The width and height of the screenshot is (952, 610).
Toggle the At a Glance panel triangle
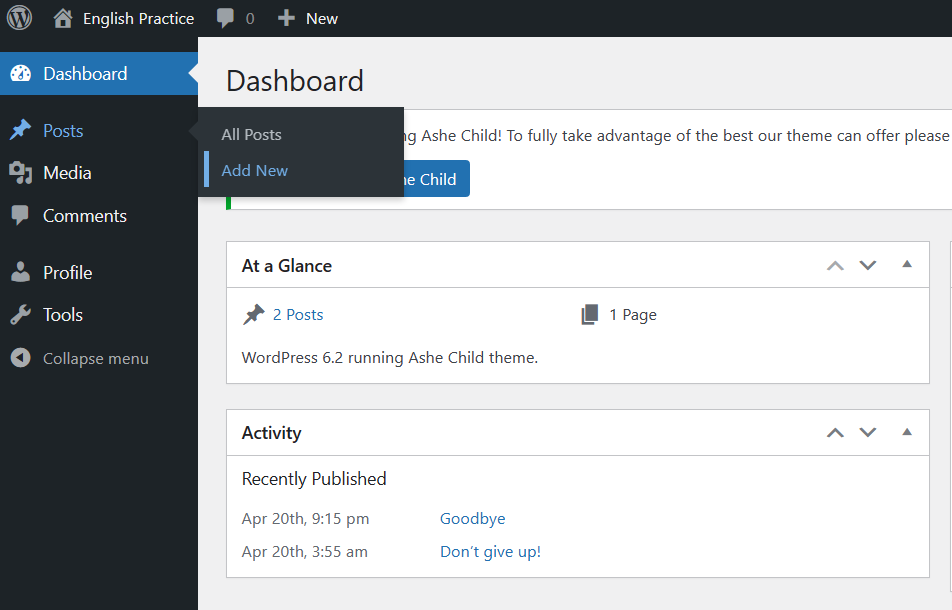click(x=907, y=265)
